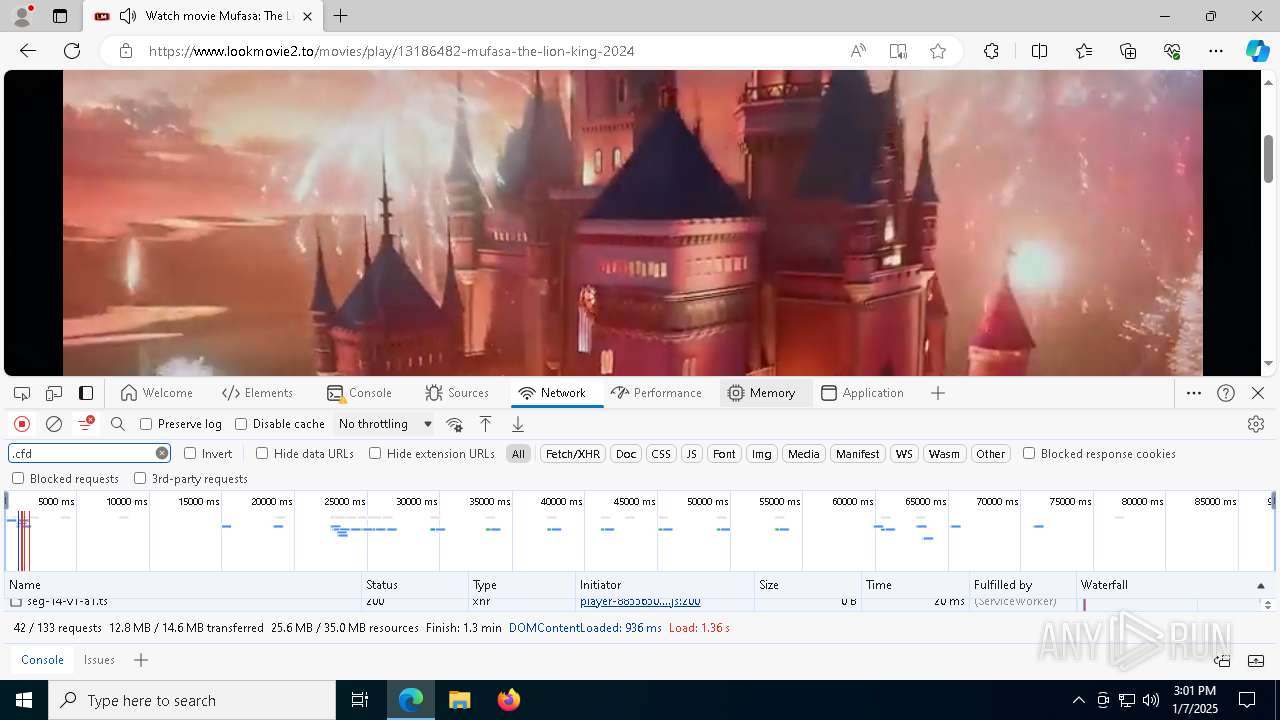The width and height of the screenshot is (1280, 720).
Task: Switch to Performance tab
Action: coord(656,393)
